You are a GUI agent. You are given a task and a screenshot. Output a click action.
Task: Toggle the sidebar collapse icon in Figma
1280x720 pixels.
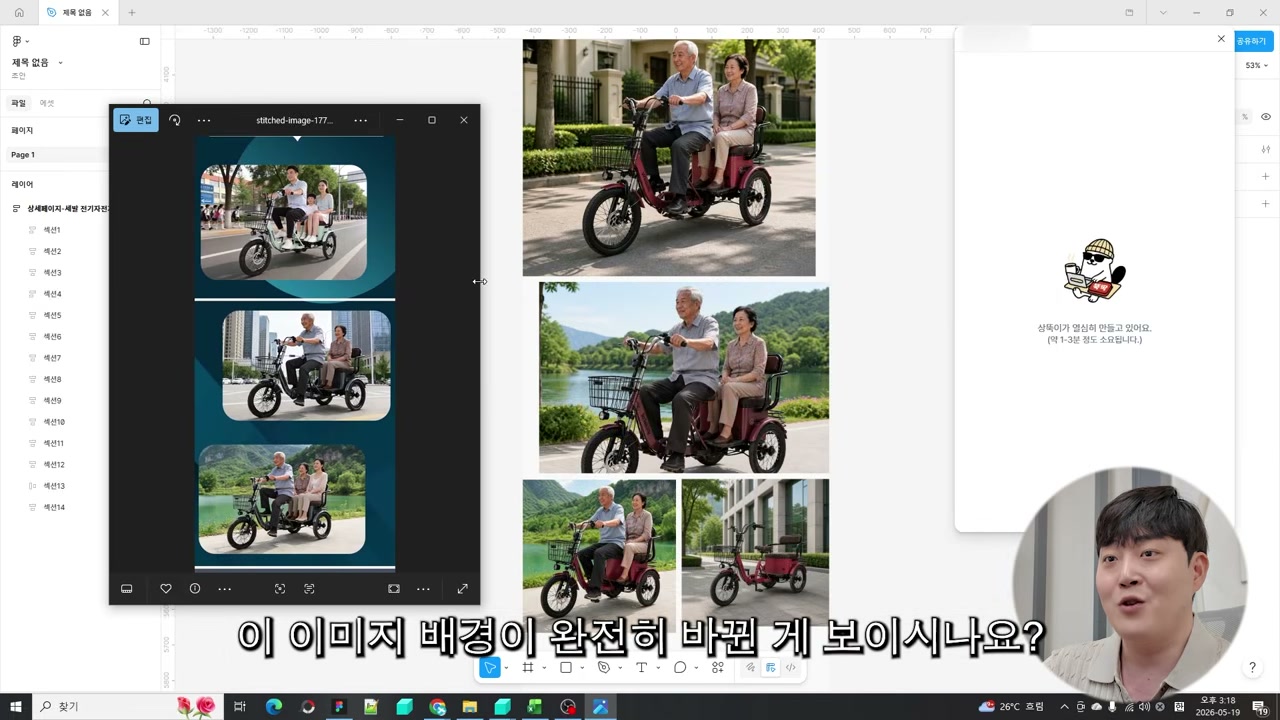144,41
